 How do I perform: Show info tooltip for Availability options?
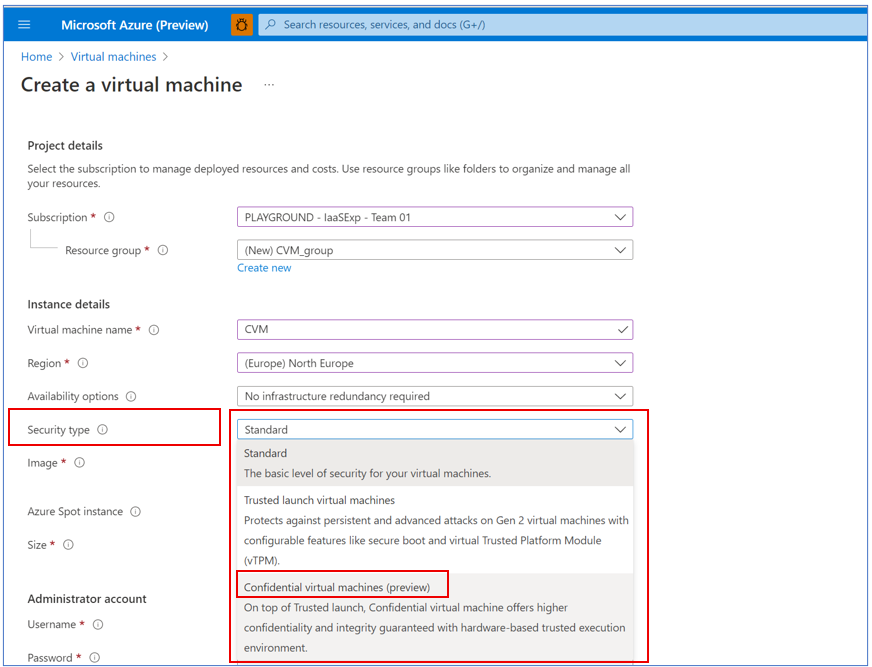tap(131, 396)
